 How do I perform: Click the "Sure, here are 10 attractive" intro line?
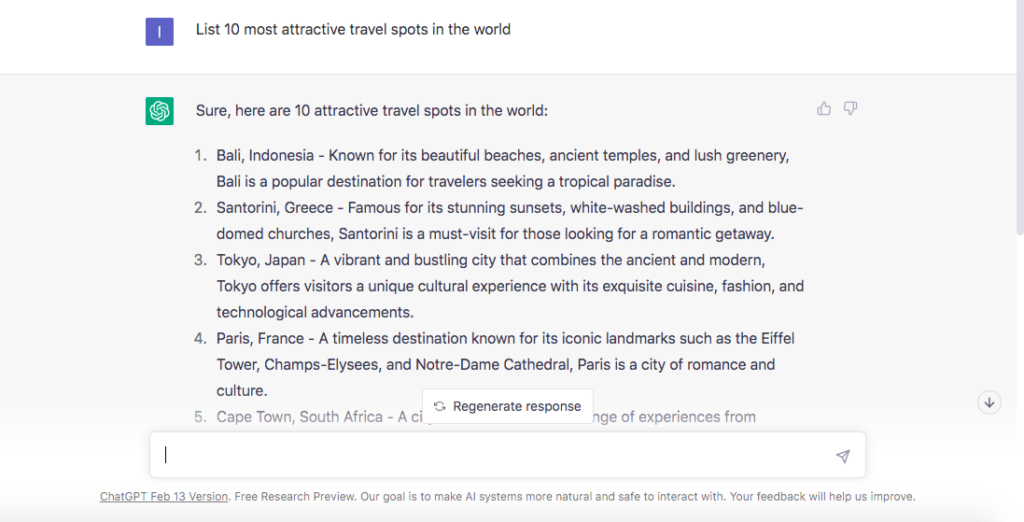(x=372, y=111)
